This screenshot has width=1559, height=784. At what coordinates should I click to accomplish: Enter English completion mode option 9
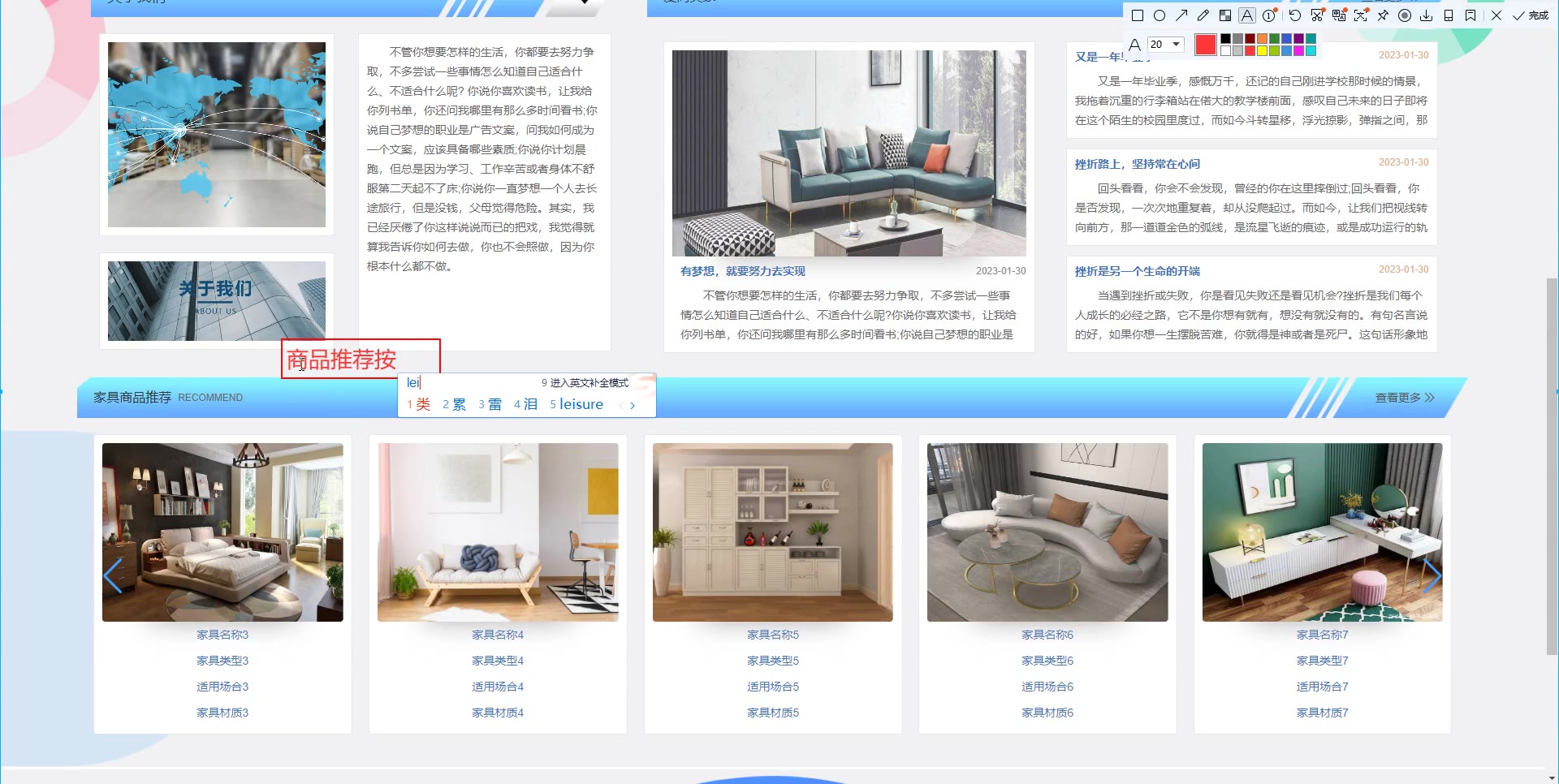(585, 383)
